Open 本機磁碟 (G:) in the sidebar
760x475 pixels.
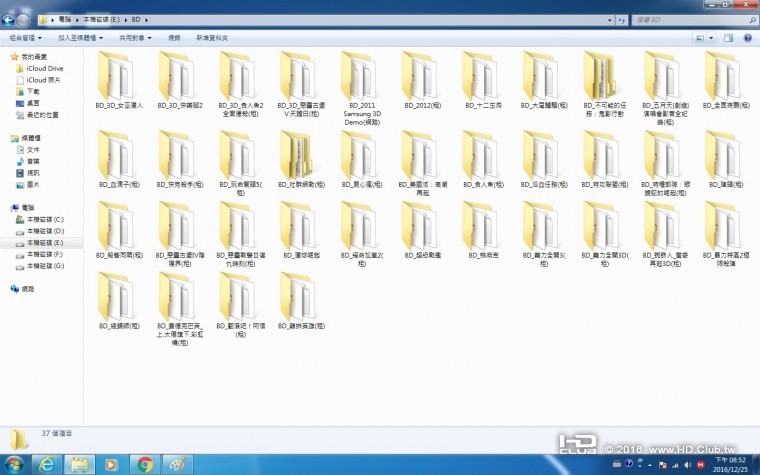tap(45, 266)
